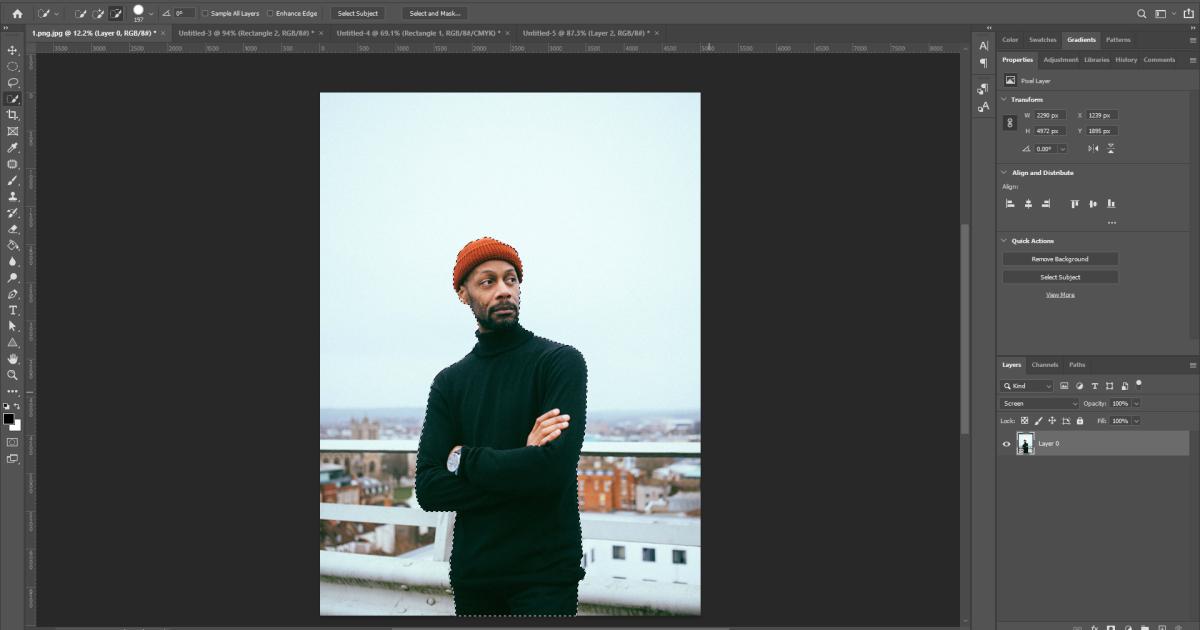
Task: Choose the Hand tool
Action: pos(13,358)
